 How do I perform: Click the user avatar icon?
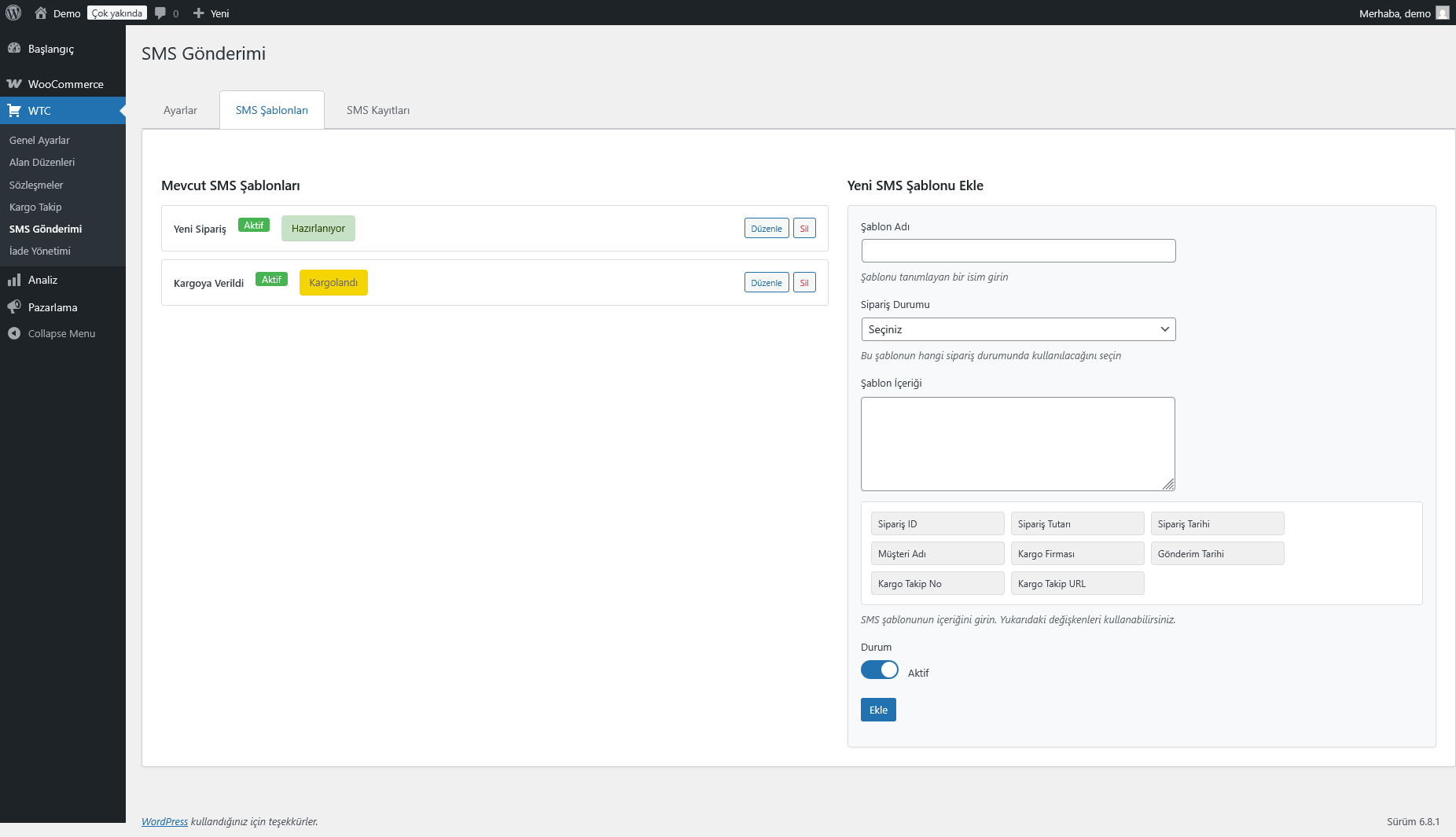pos(1442,13)
